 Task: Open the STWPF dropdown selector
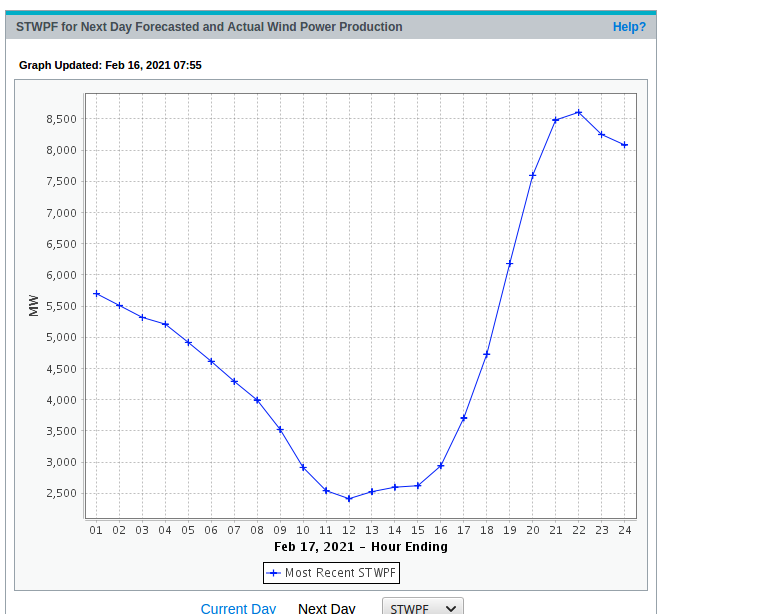click(423, 607)
